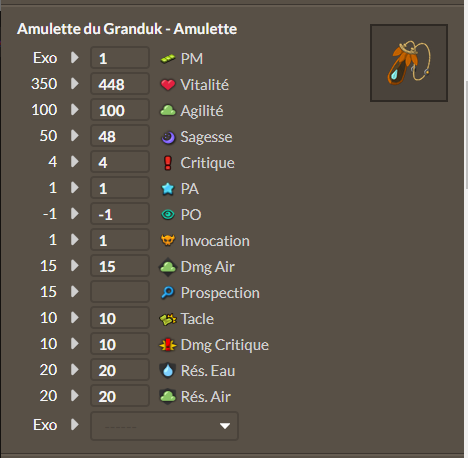Click the arrow next to 350 Vitalité
This screenshot has height=458, width=468.
75,83
